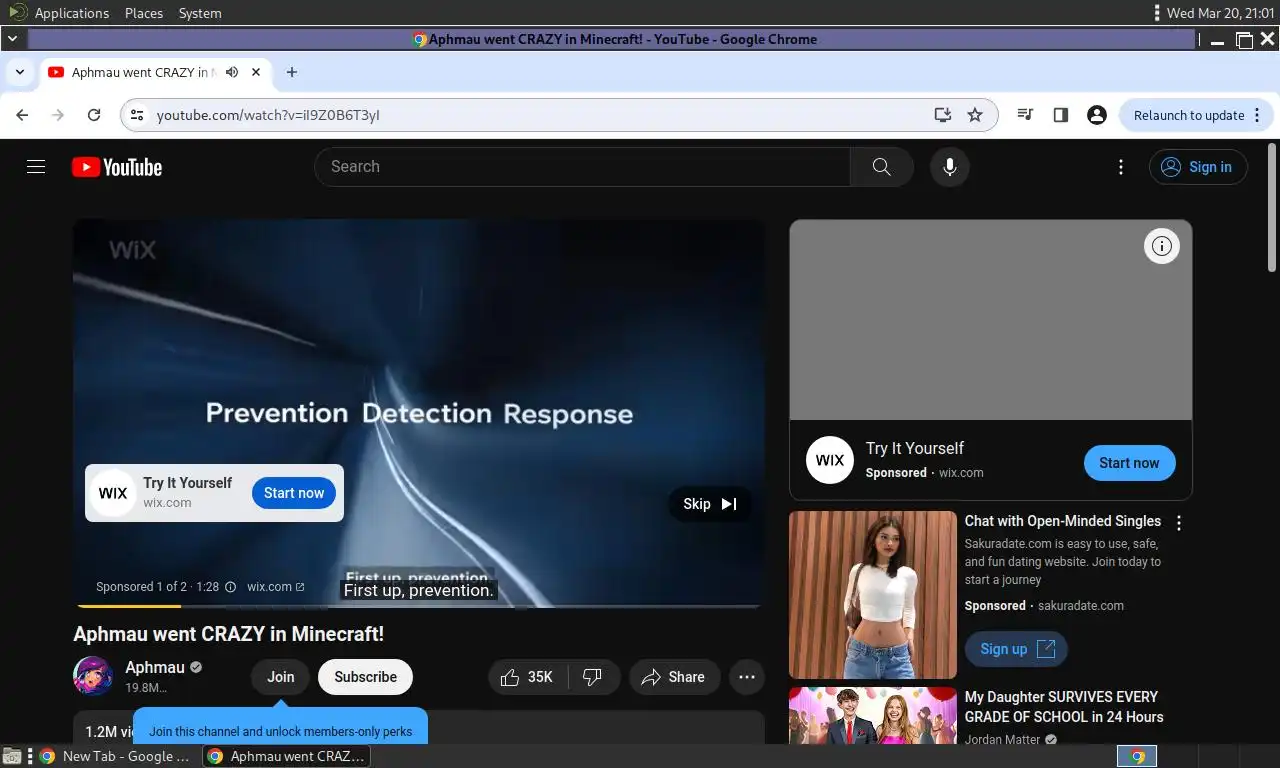
Task: Click the search magnifier button
Action: point(881,167)
